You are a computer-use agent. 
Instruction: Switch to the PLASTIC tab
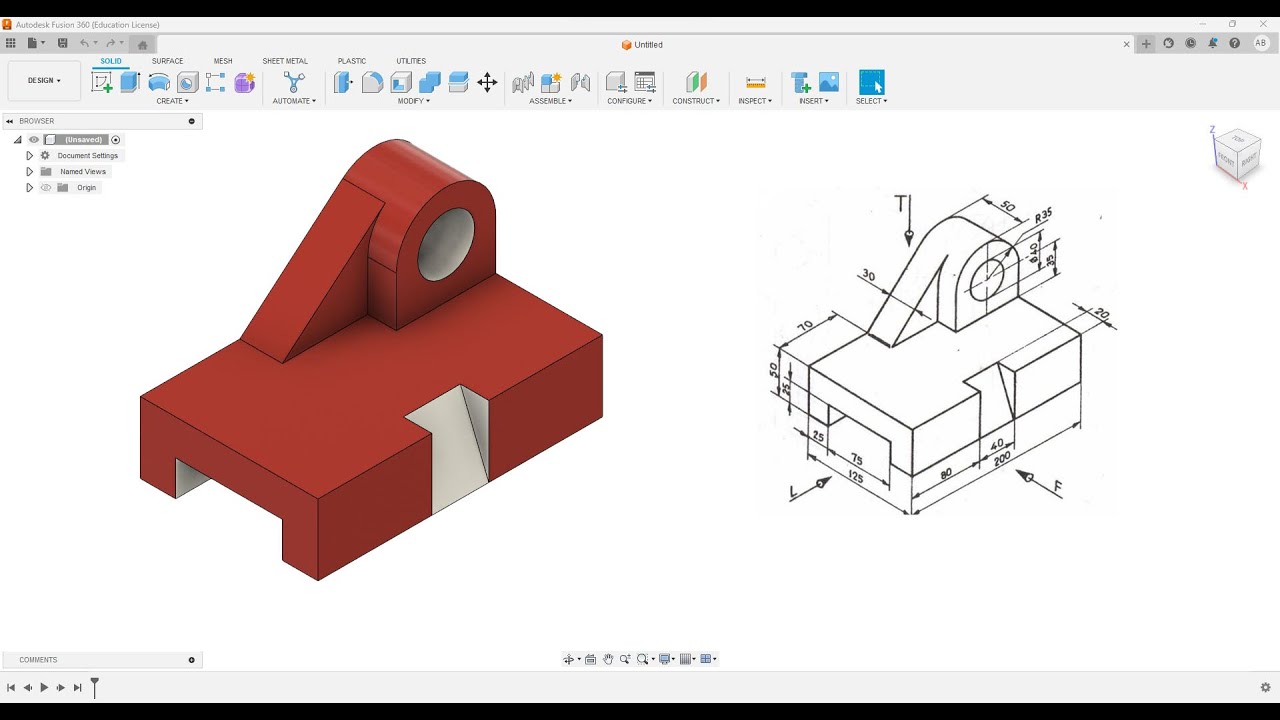(352, 61)
